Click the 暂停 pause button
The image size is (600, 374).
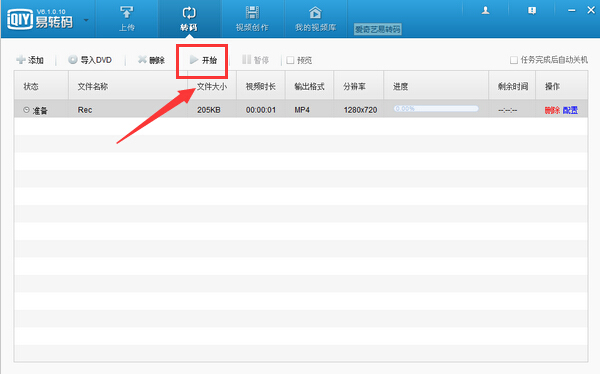click(x=256, y=60)
